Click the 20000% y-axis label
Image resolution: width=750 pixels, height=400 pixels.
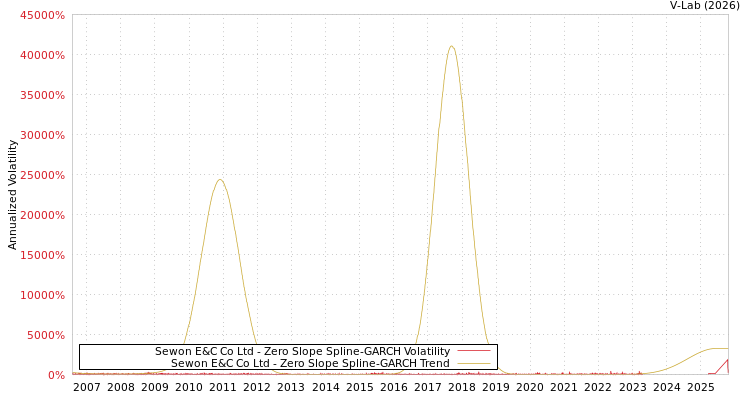tap(42, 215)
